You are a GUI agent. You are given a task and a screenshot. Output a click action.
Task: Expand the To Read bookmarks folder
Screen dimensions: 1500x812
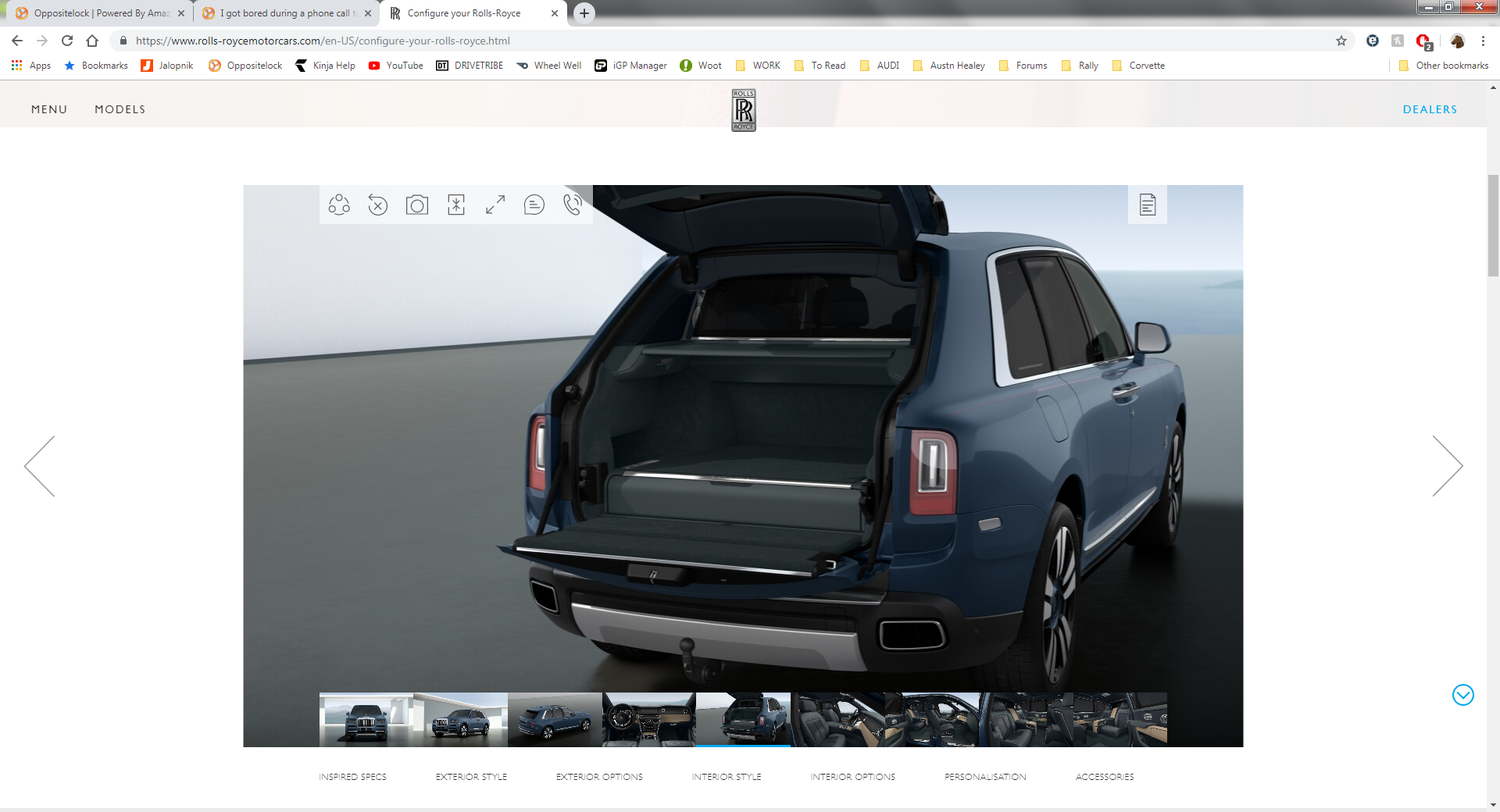[x=820, y=66]
